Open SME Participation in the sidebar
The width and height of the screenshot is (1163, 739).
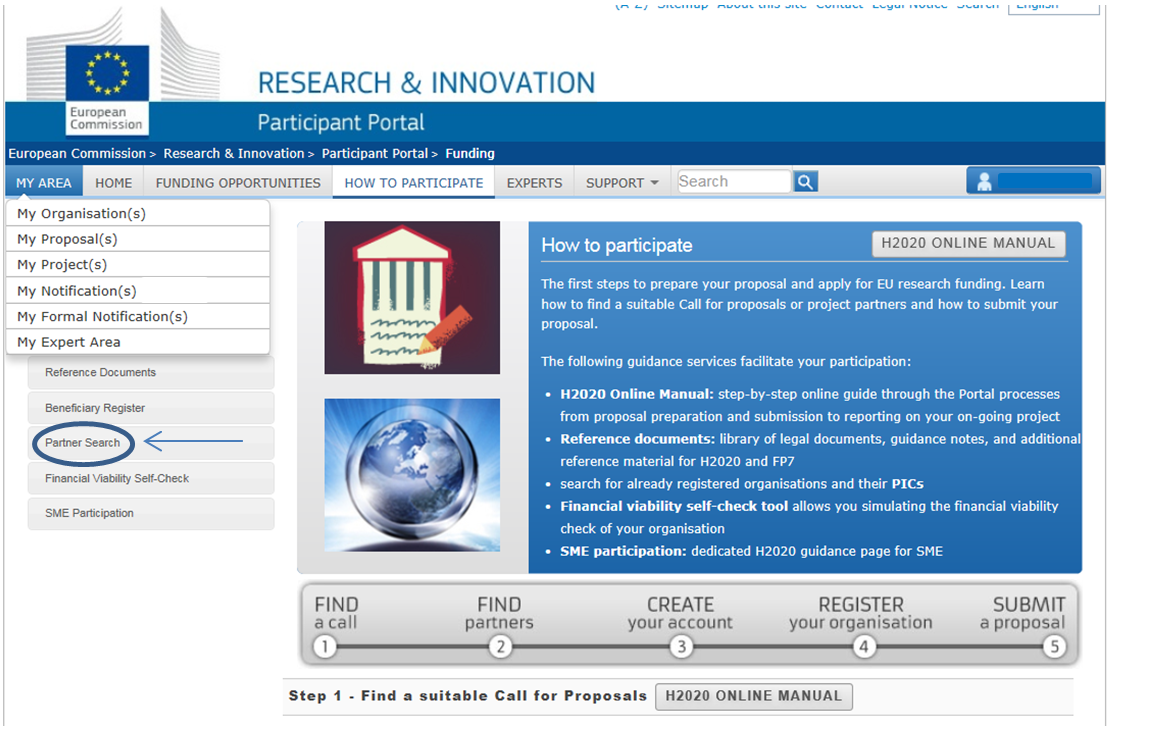coord(151,513)
